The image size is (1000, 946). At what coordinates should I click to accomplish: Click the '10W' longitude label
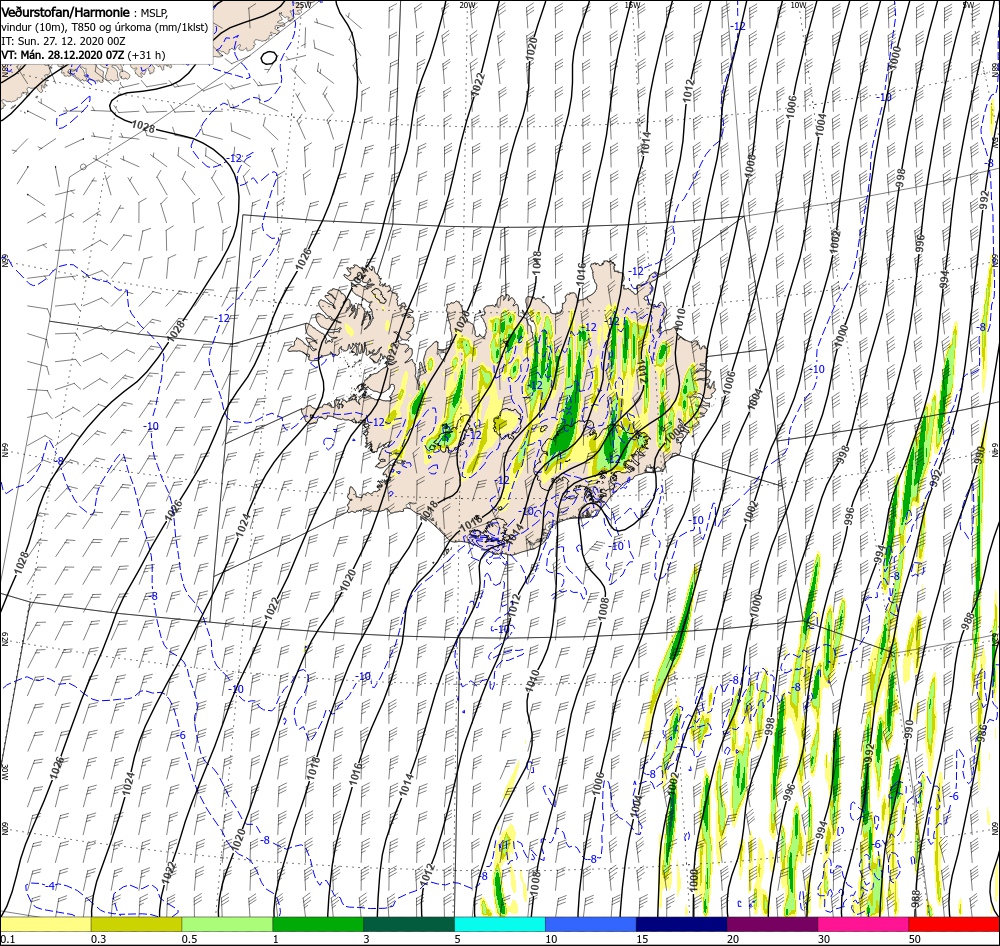pos(798,5)
